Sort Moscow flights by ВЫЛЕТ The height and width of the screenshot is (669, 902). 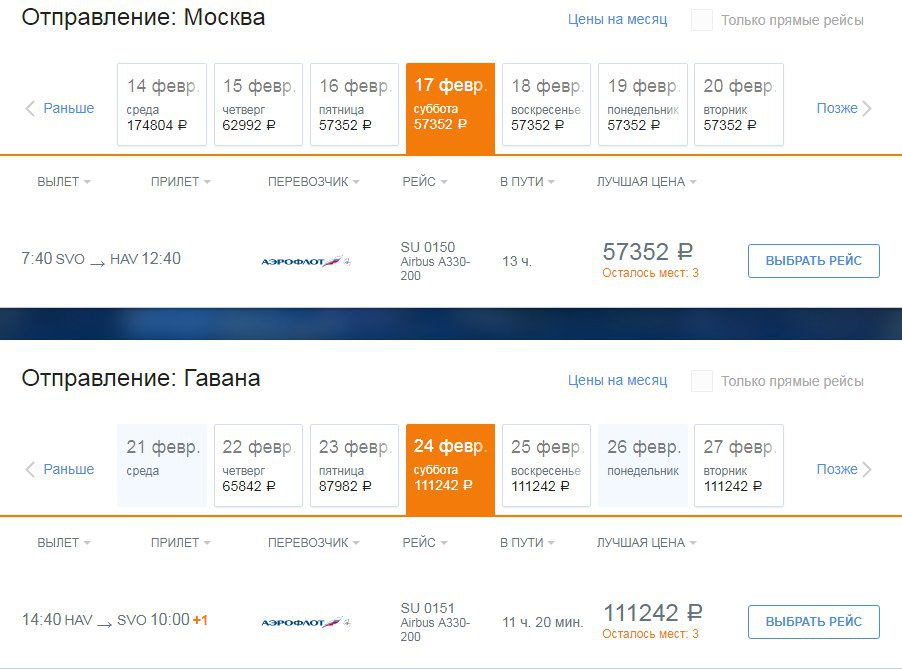point(64,182)
